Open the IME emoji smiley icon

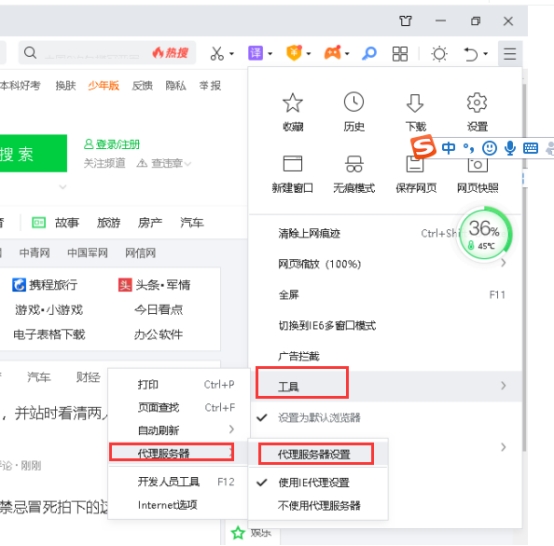(x=489, y=148)
